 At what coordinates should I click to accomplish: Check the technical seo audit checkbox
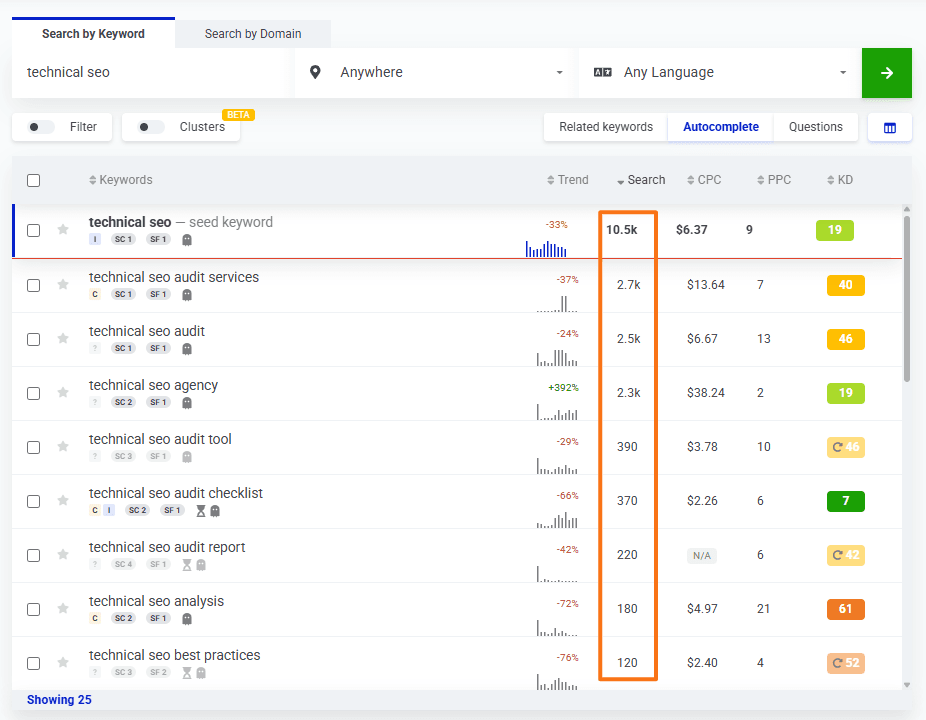(x=34, y=339)
